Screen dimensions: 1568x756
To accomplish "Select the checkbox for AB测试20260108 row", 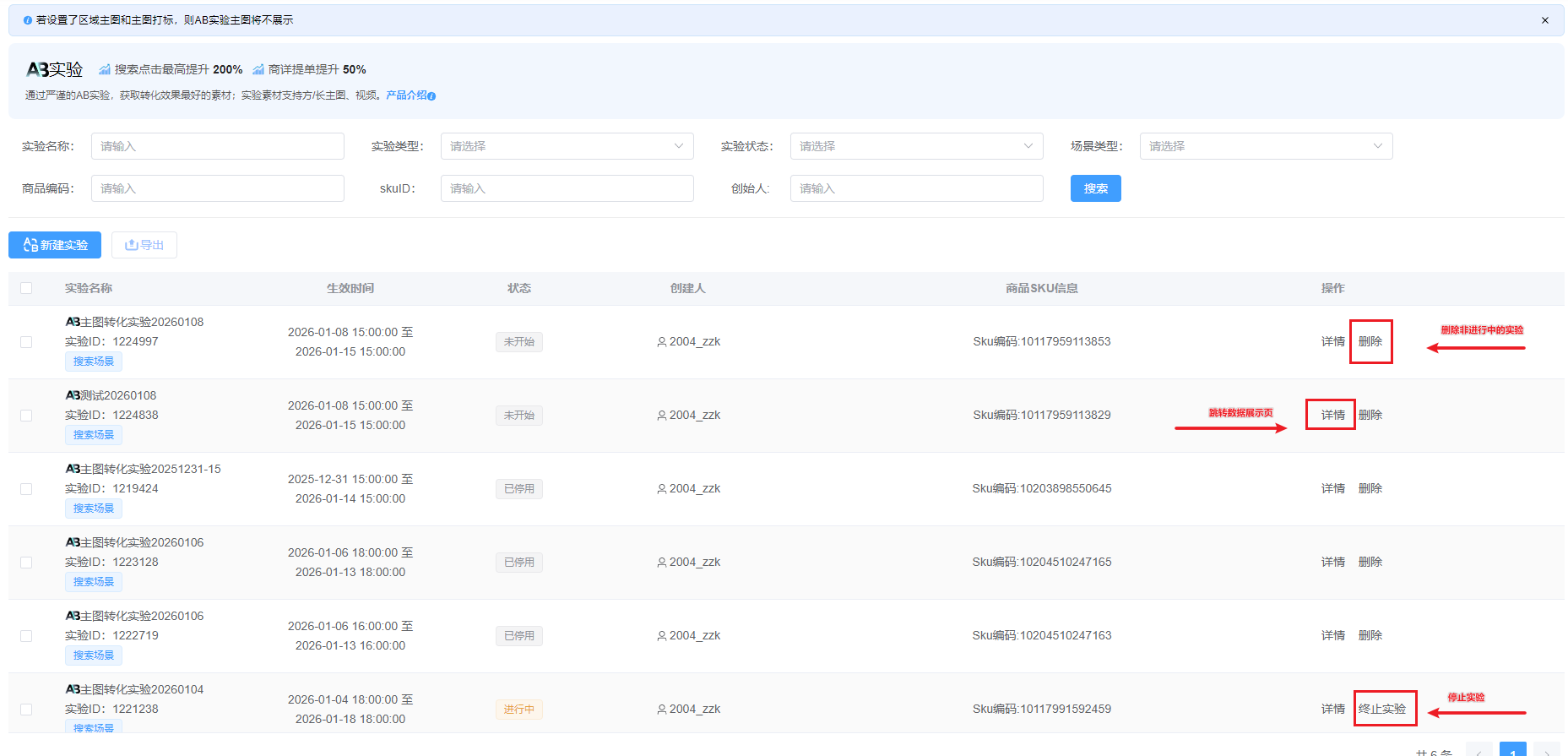I will [26, 416].
